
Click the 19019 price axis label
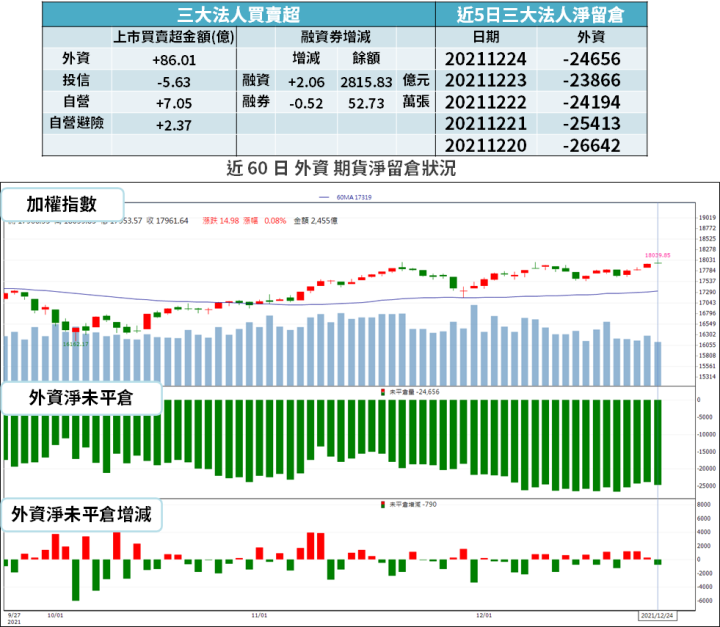(707, 218)
